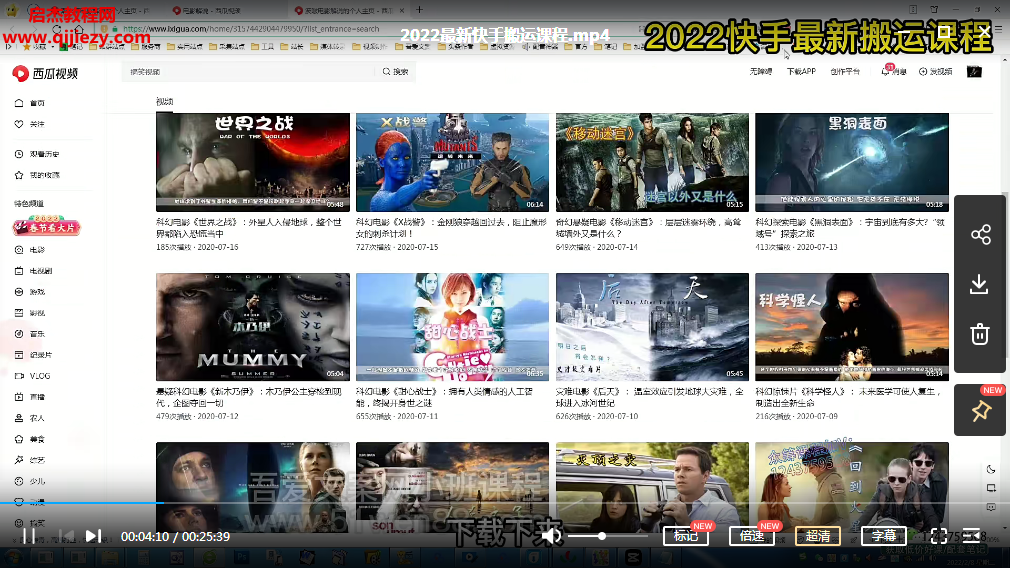The height and width of the screenshot is (568, 1010).
Task: Toggle night mode moon icon
Action: click(991, 469)
